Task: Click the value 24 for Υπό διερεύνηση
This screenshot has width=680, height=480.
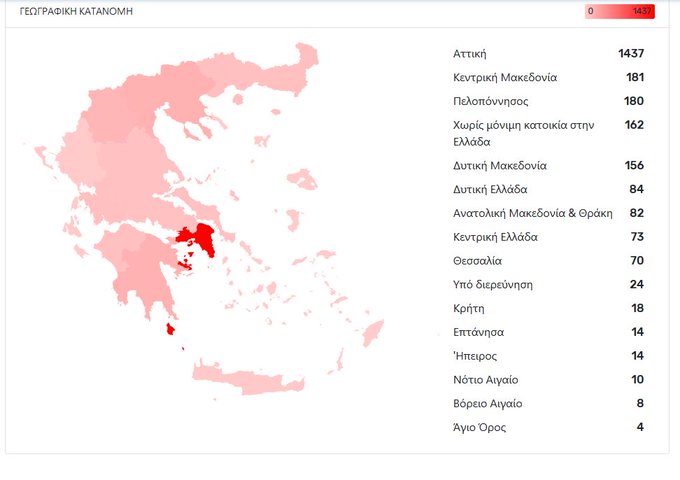Action: (x=637, y=284)
